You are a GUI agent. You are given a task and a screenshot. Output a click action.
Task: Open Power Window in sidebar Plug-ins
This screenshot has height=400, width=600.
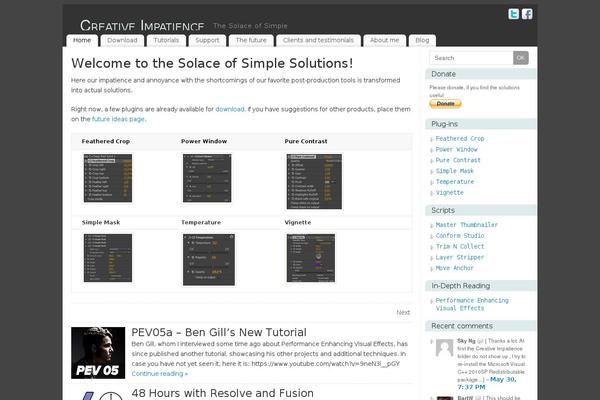click(x=457, y=149)
